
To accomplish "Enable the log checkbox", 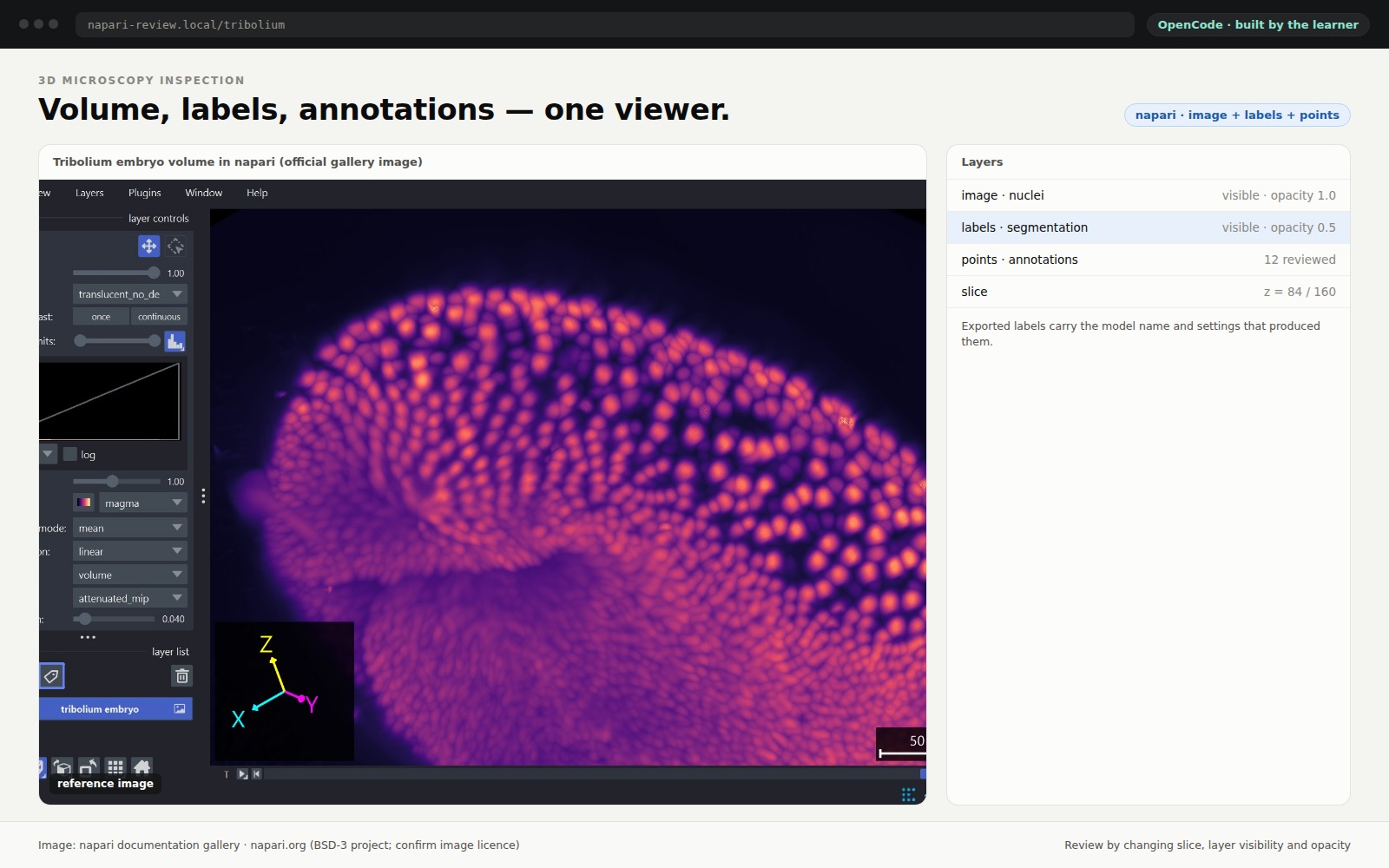I will pyautogui.click(x=70, y=454).
